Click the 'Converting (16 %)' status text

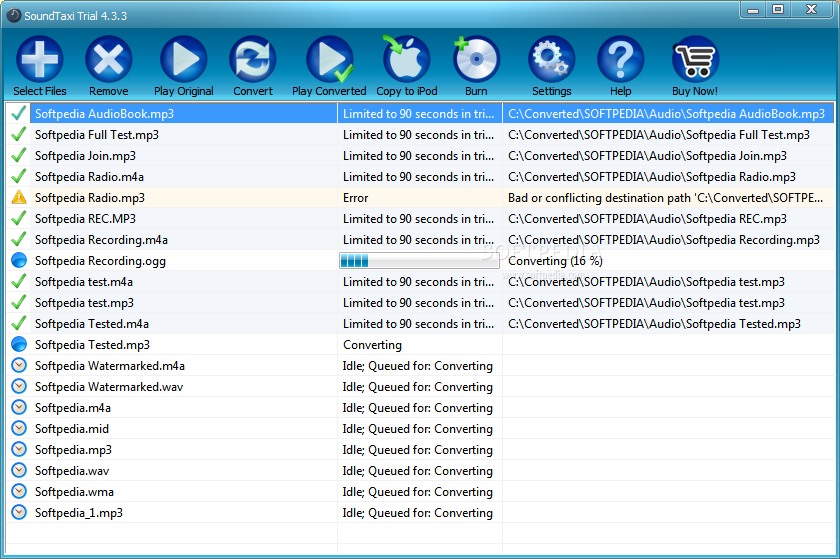[x=555, y=261]
